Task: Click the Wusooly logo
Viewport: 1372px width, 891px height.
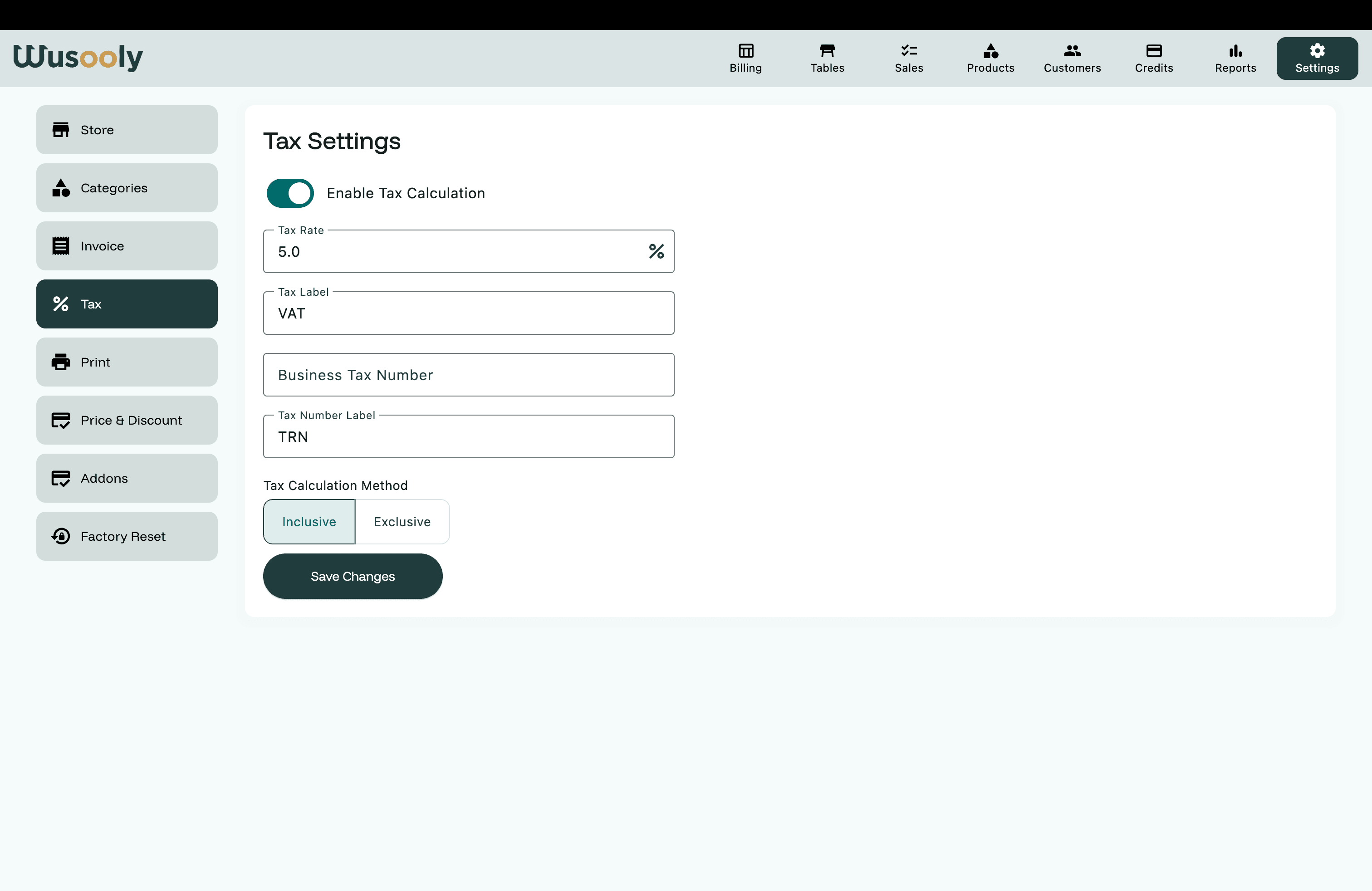Action: click(78, 57)
